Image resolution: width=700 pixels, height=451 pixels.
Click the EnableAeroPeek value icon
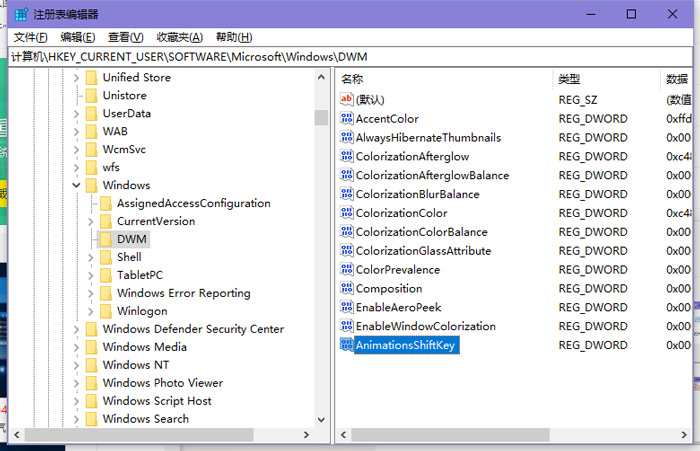[x=347, y=308]
